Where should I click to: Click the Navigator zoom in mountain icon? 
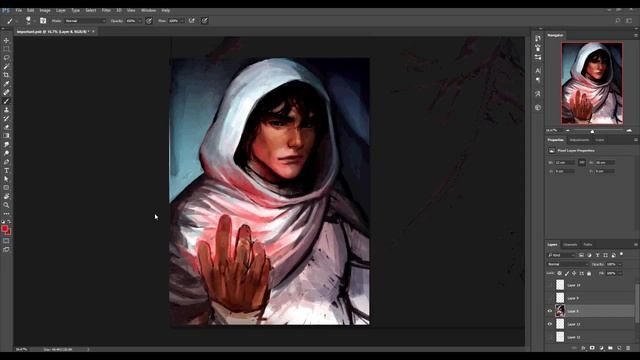629,131
